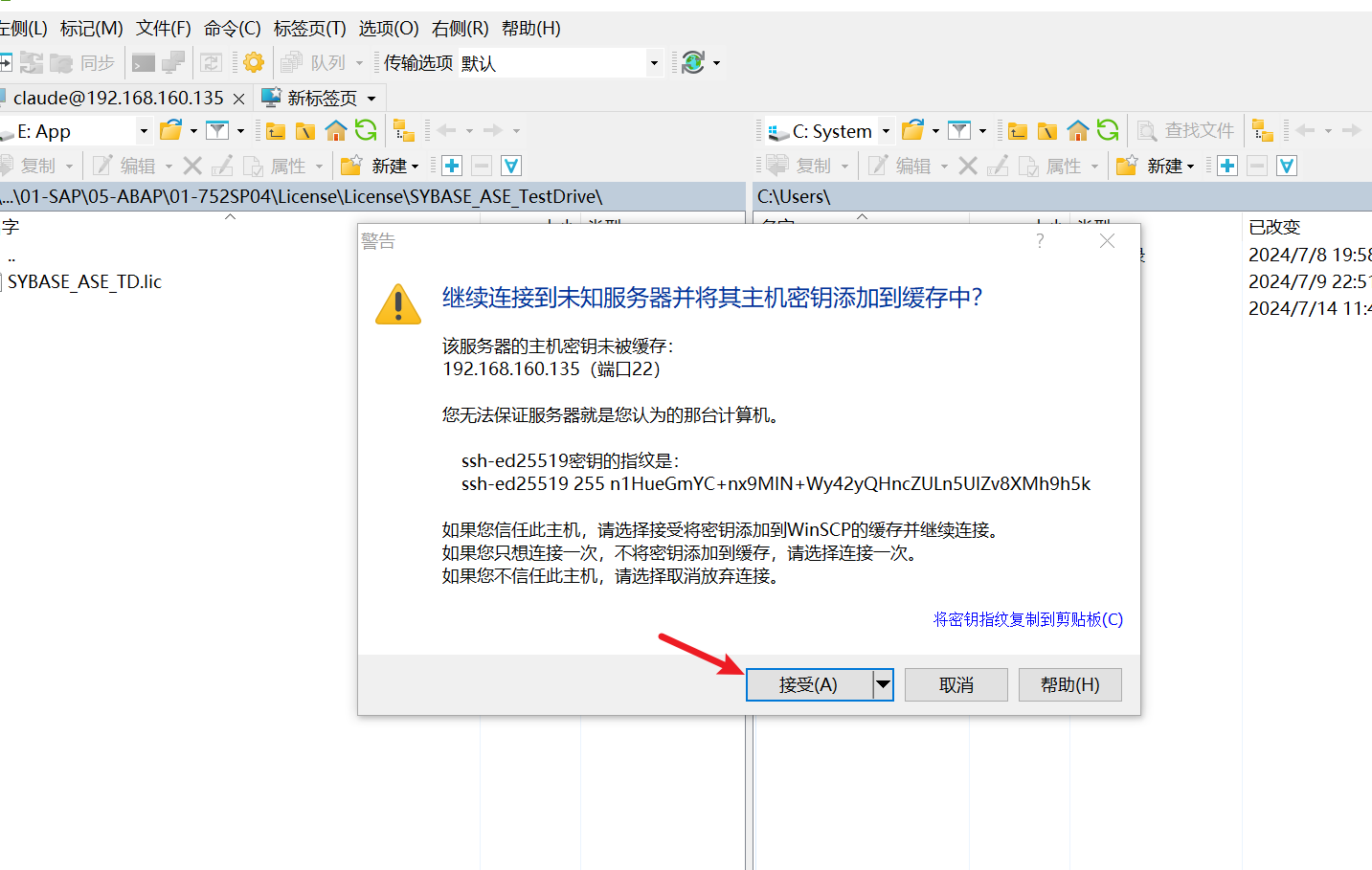
Task: Click the left panel select files plus icon
Action: (452, 166)
